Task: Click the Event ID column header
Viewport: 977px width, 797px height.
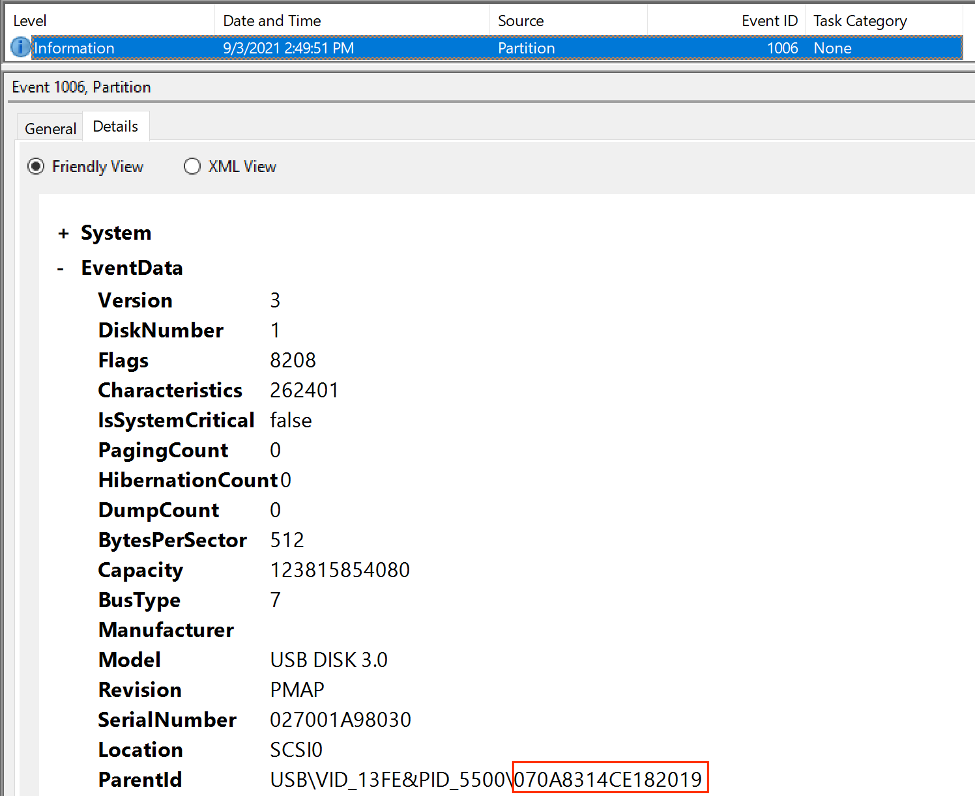Action: click(769, 20)
